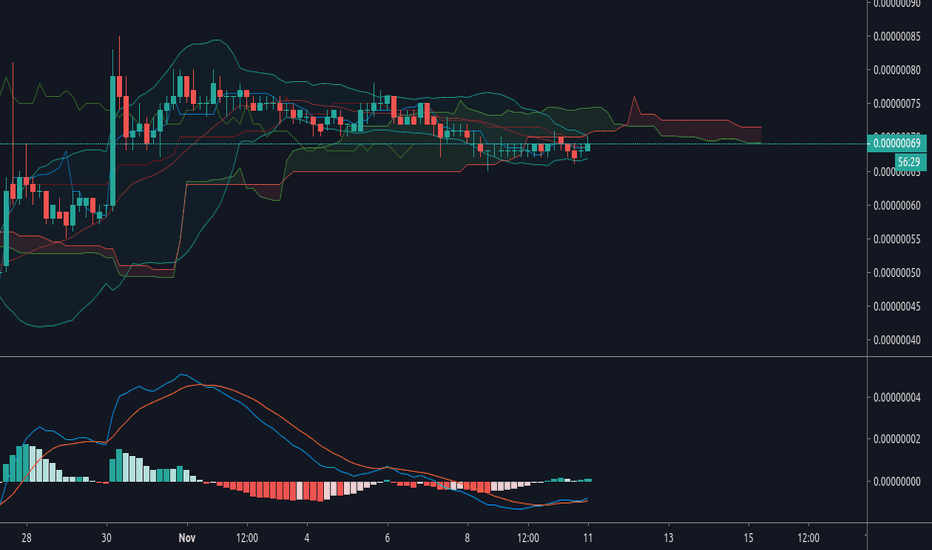Click the peak of the blue MACD line

[x=181, y=375]
